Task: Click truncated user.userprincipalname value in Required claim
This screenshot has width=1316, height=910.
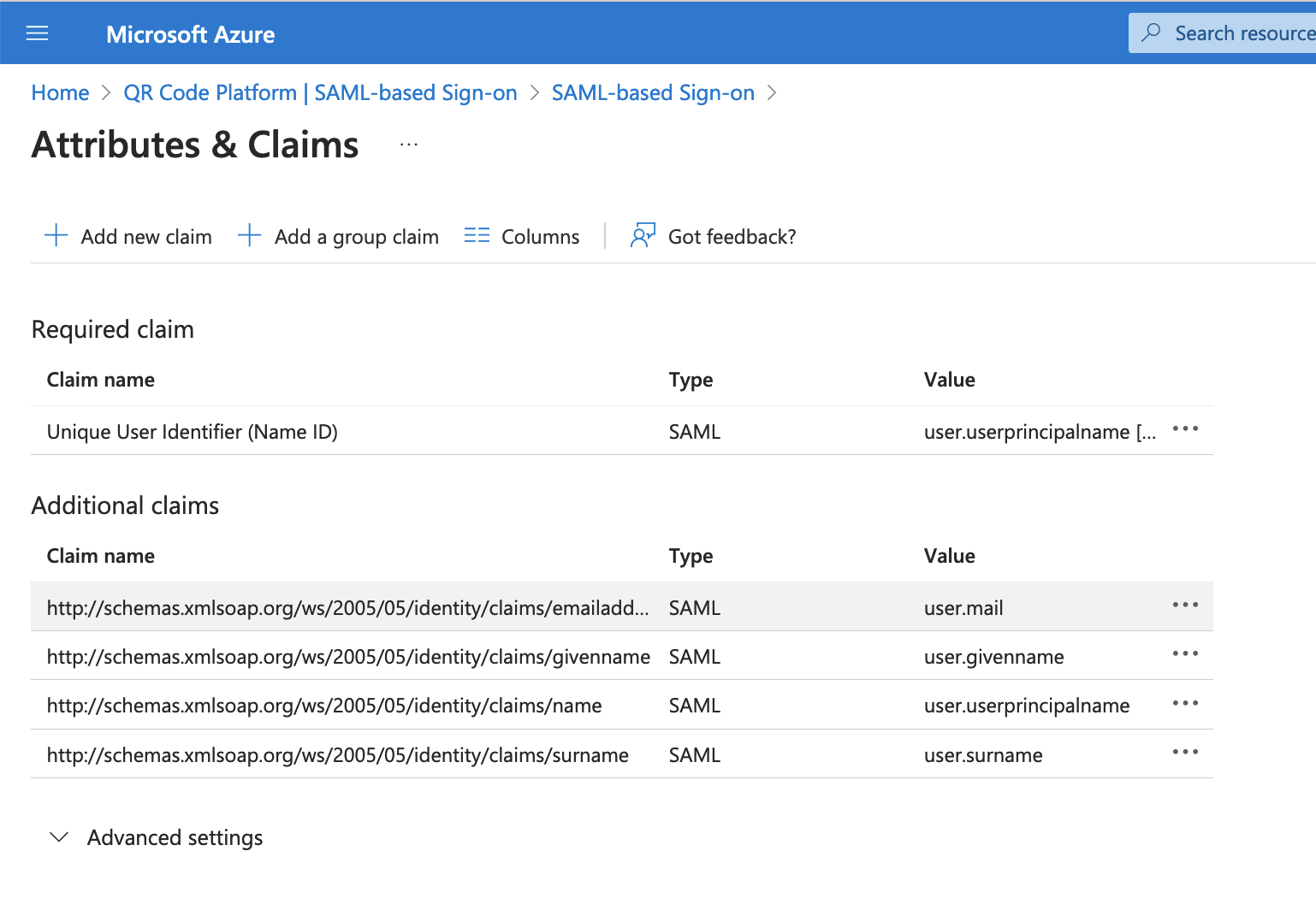Action: coord(1040,432)
